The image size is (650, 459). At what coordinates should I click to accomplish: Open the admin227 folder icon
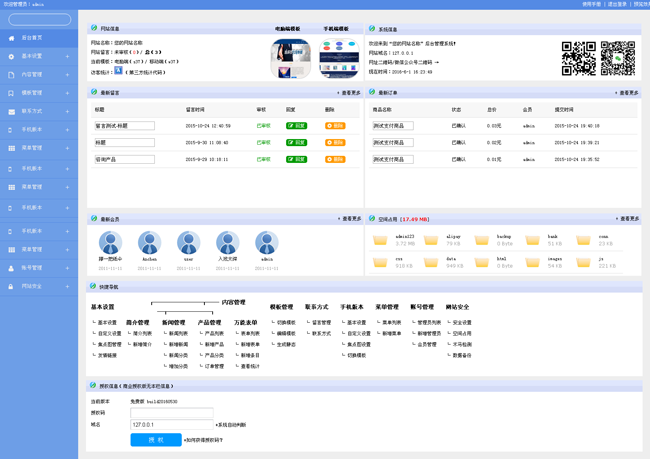pos(380,240)
